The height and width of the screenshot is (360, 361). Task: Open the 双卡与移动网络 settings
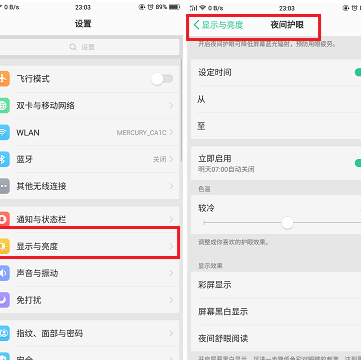click(x=90, y=106)
